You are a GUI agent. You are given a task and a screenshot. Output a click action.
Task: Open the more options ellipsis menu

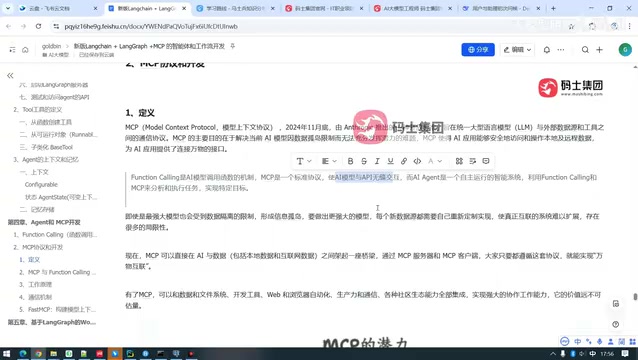561,50
